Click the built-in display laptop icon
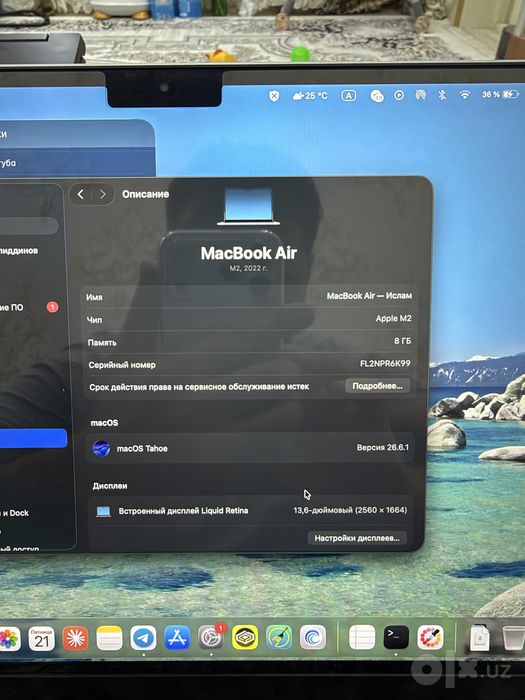The image size is (525, 700). click(104, 511)
